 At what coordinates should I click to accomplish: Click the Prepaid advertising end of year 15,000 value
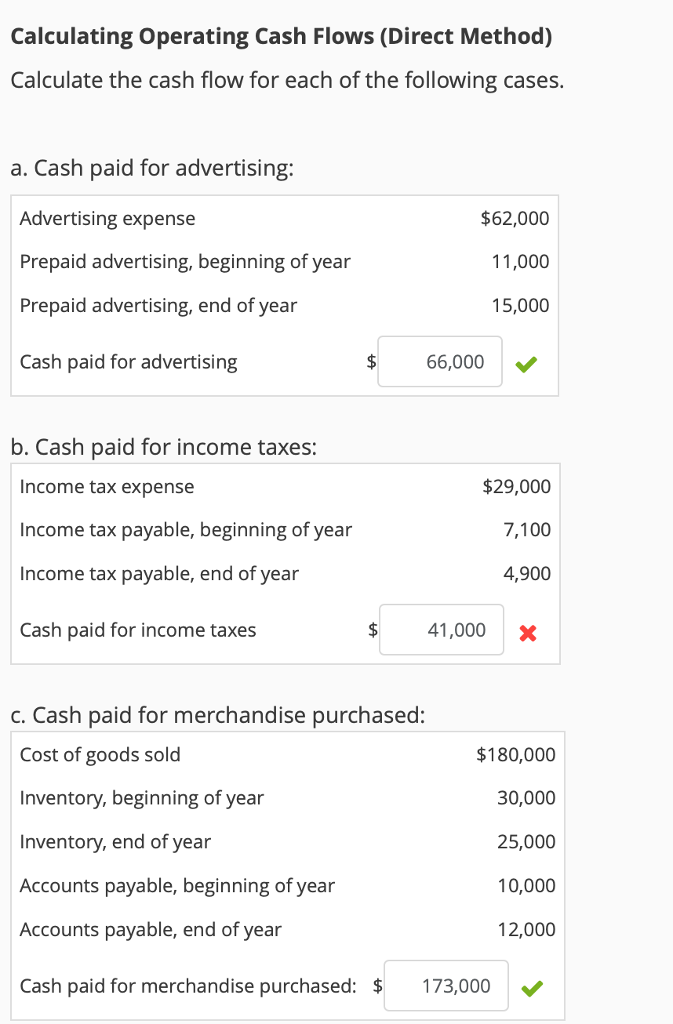tap(520, 306)
